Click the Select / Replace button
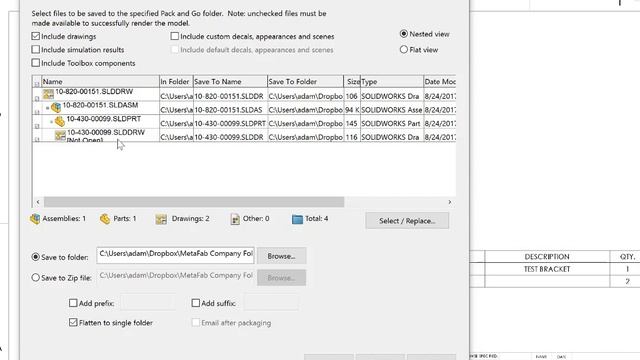 click(407, 221)
